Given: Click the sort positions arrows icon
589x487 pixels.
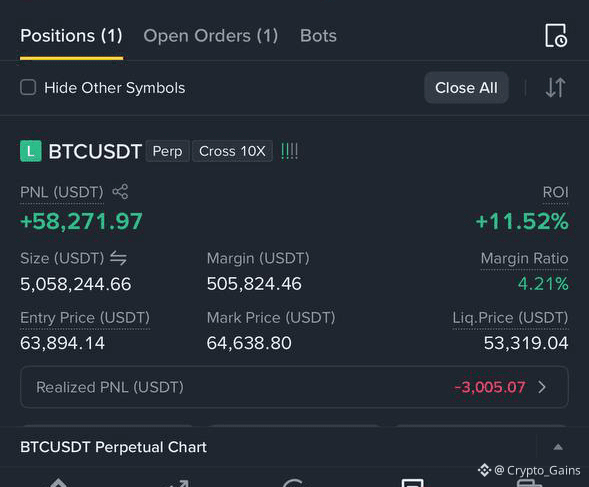Looking at the screenshot, I should coord(556,88).
